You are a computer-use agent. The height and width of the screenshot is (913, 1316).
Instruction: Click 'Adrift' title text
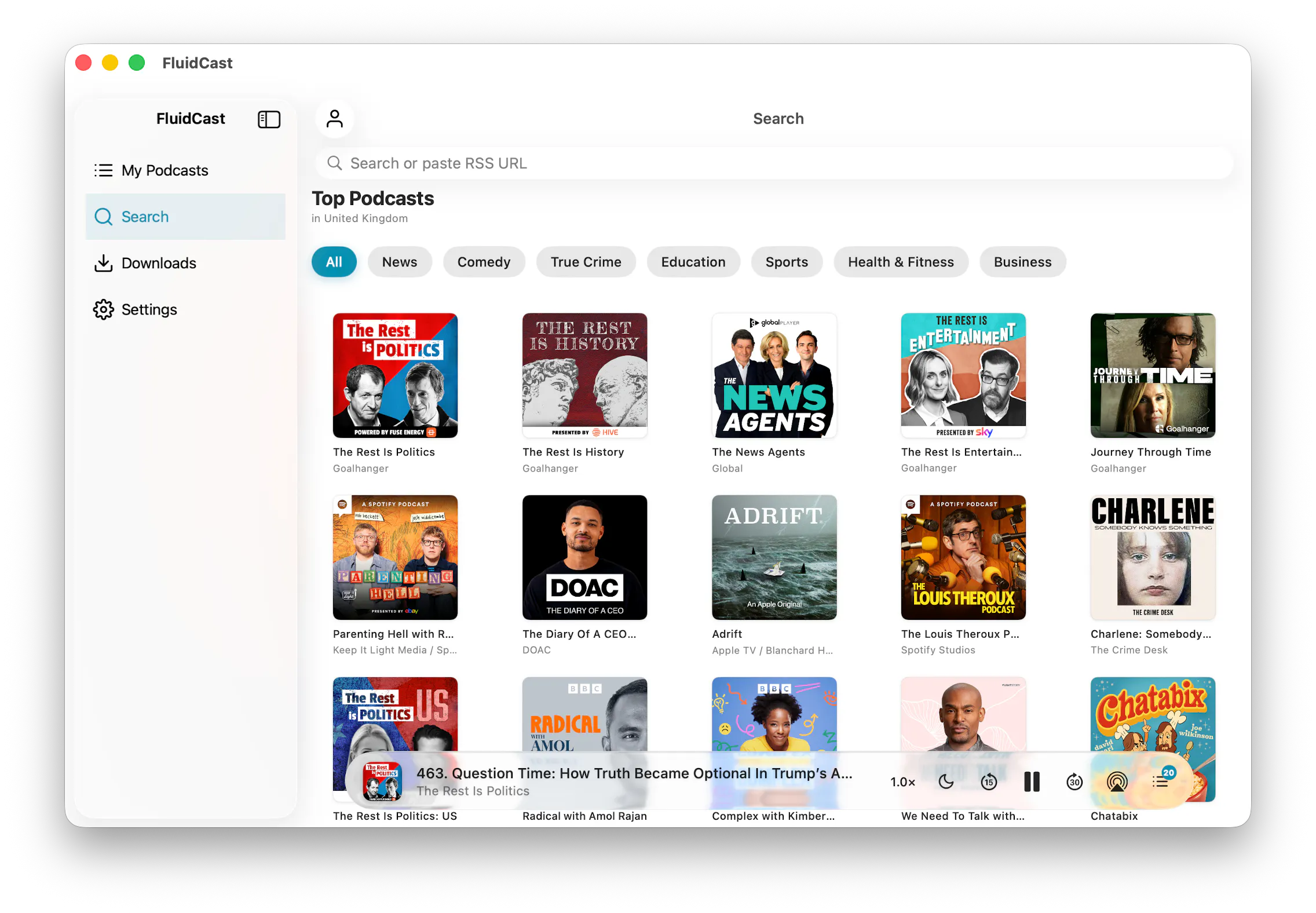(x=727, y=634)
